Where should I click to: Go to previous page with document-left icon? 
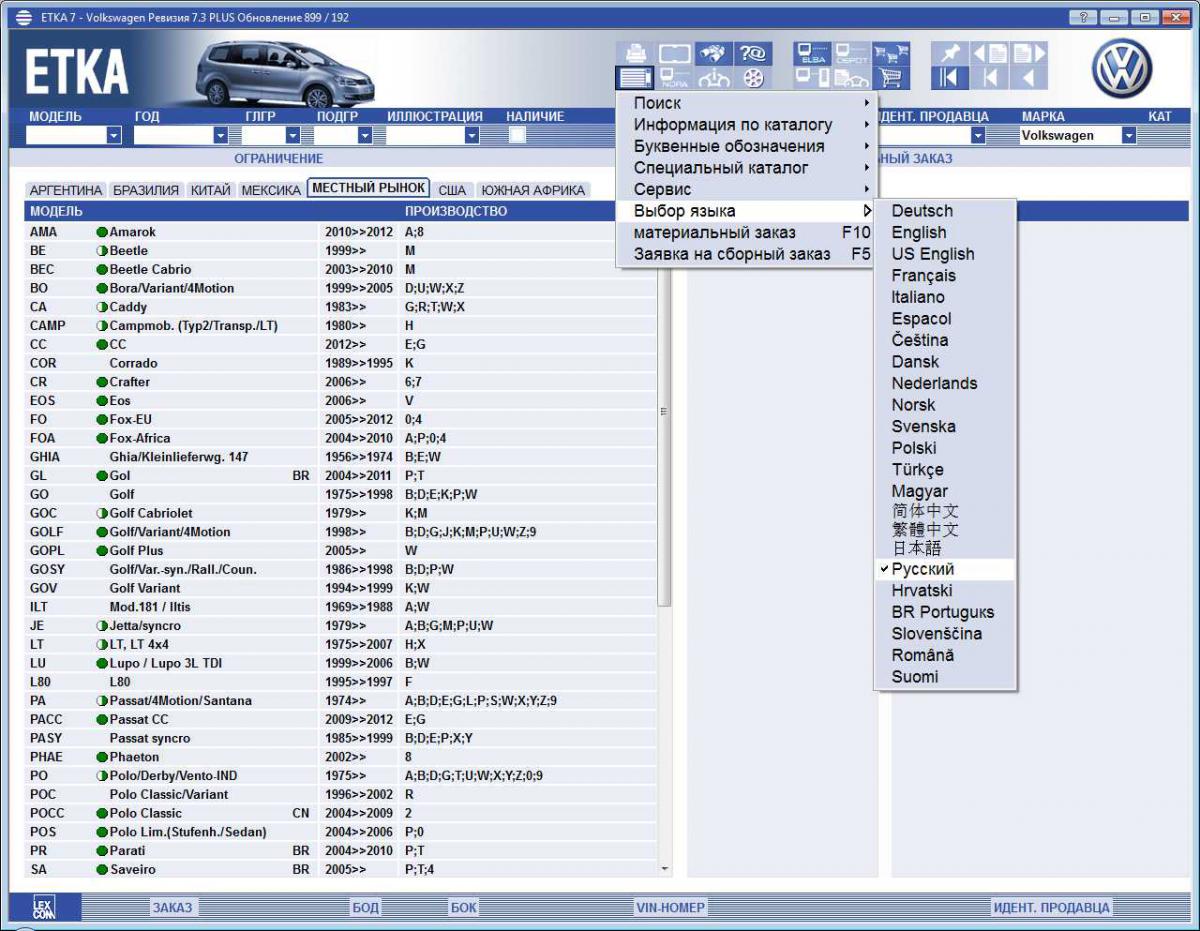[990, 54]
